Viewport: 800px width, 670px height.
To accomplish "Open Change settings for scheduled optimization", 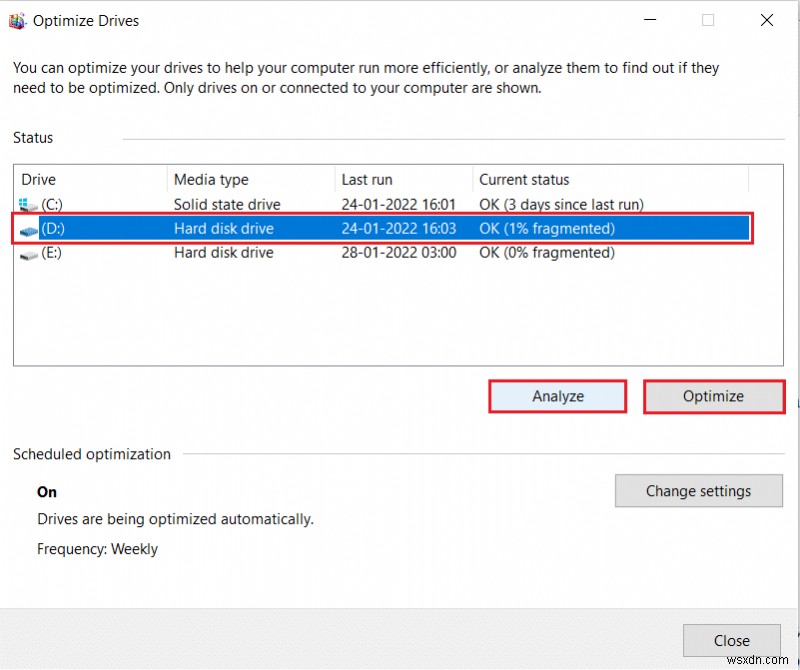I will (698, 491).
